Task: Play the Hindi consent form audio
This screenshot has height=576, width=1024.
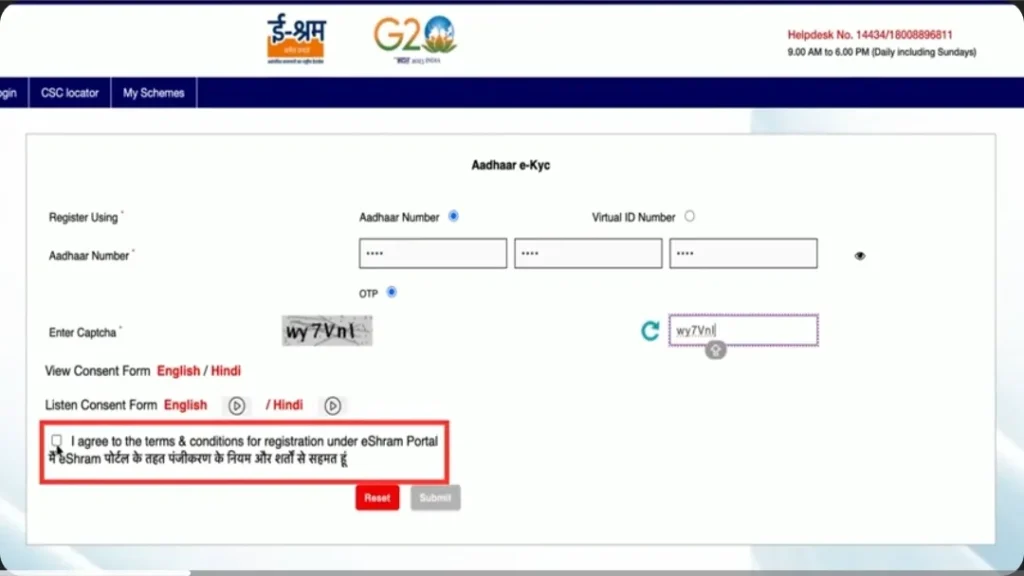Action: (332, 406)
